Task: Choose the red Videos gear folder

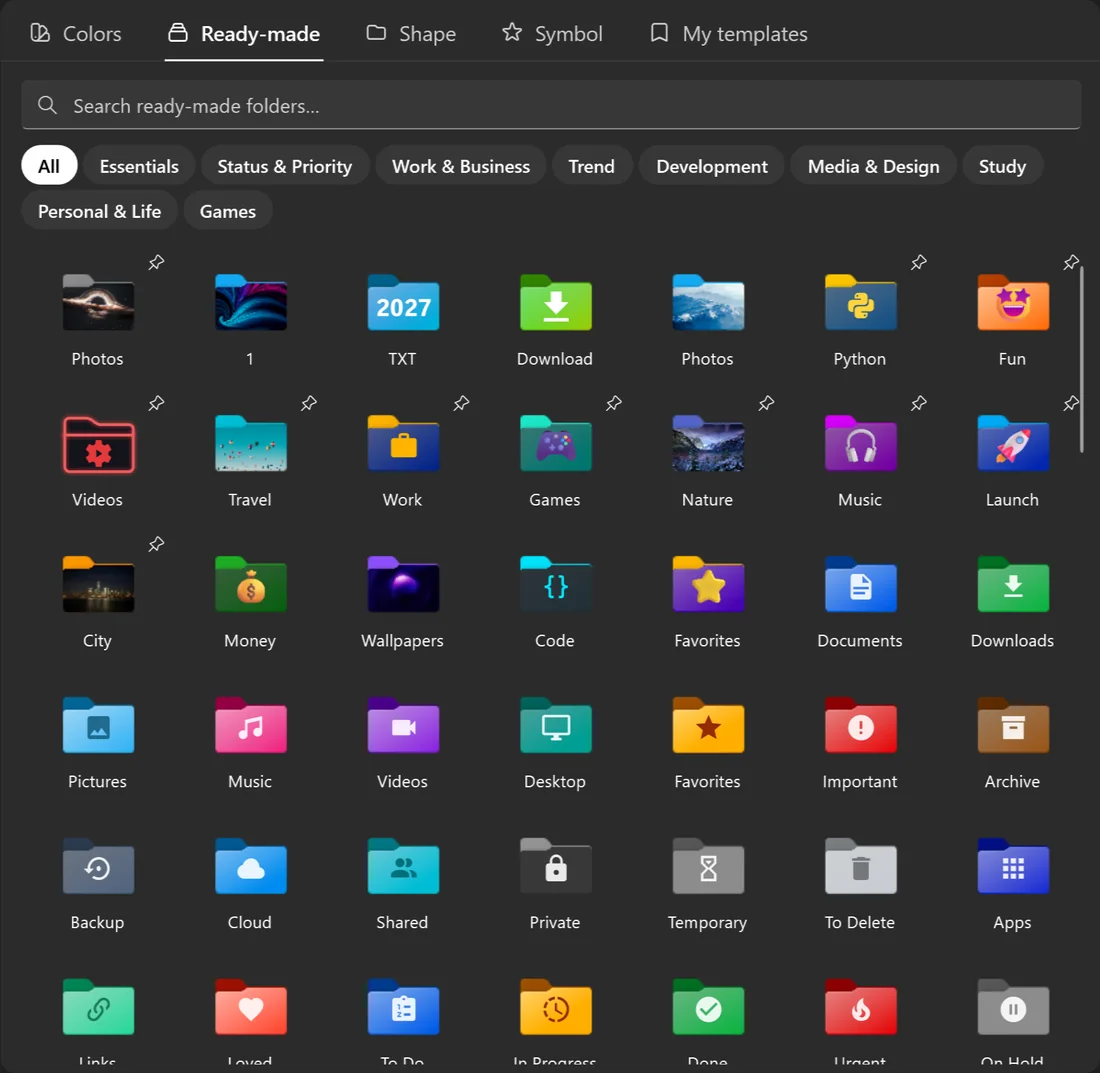Action: click(98, 445)
